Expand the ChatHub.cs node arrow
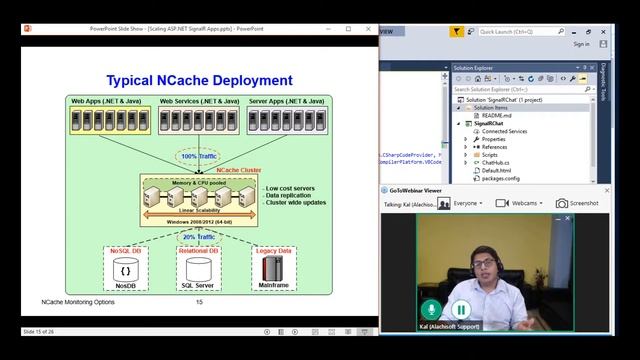 pos(466,162)
